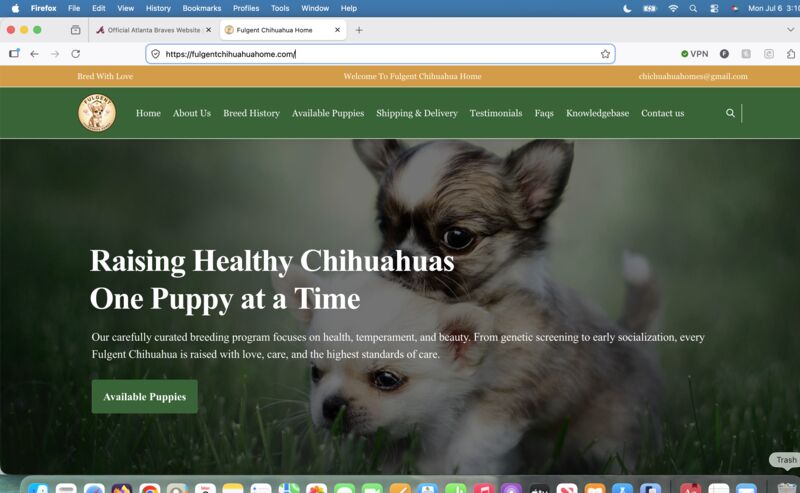Click the bookmark star icon in address bar
This screenshot has width=800, height=493.
605,54
